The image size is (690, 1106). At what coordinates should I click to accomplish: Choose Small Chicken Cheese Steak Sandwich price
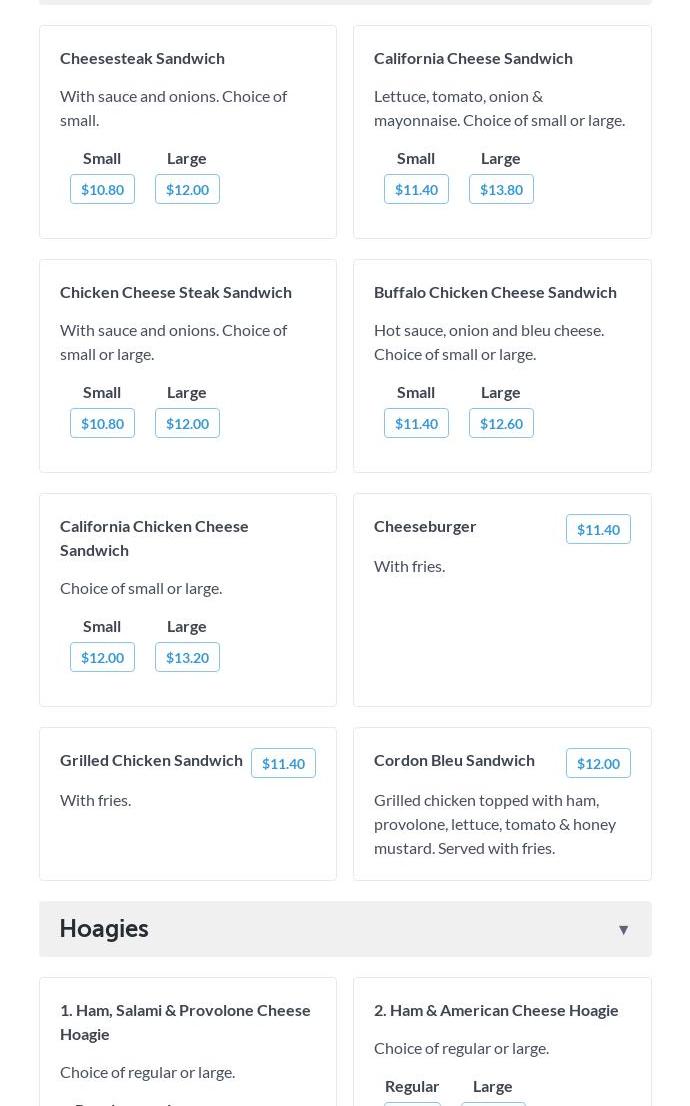102,423
